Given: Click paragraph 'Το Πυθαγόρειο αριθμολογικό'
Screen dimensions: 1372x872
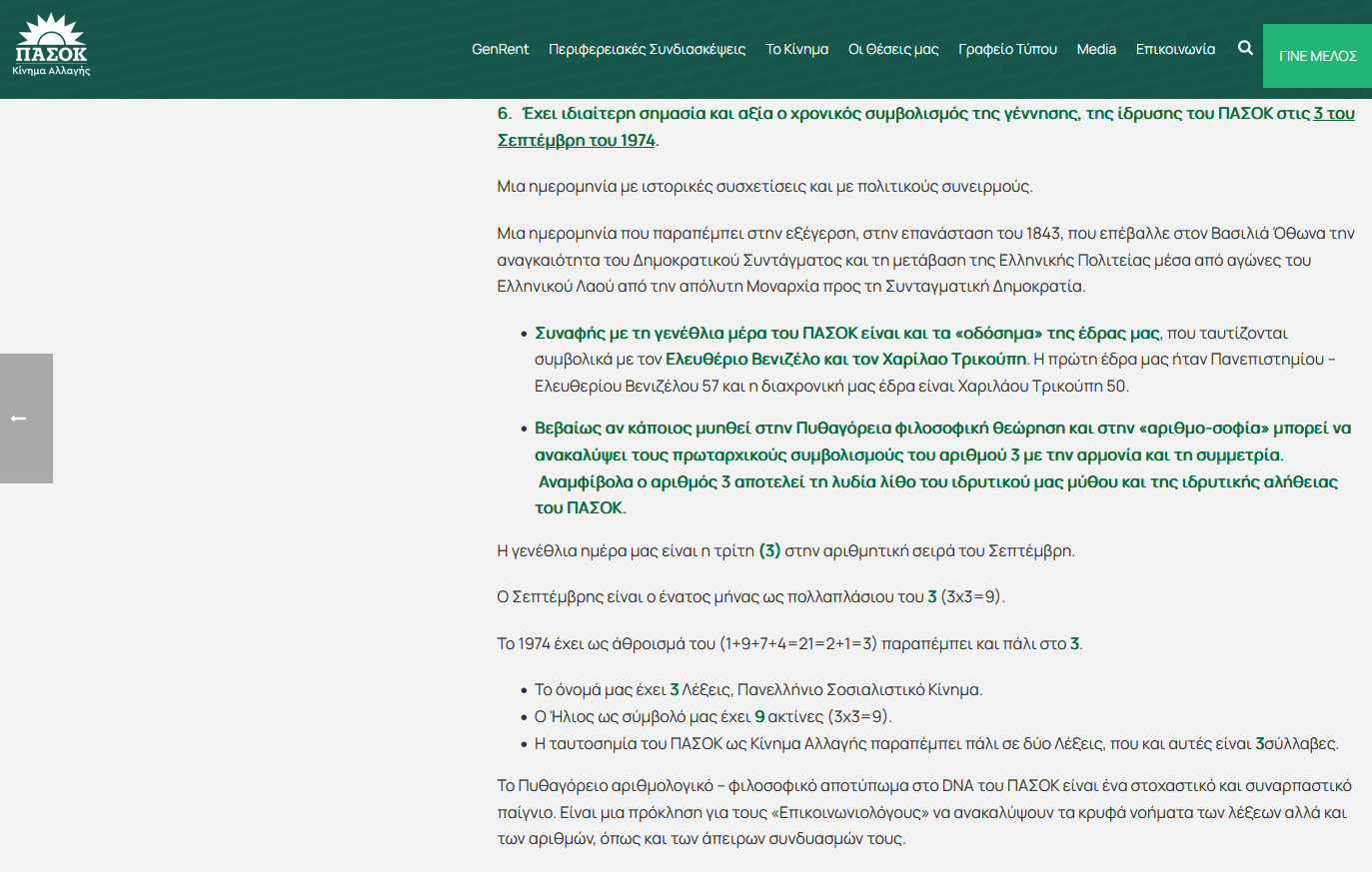Looking at the screenshot, I should pos(924,812).
